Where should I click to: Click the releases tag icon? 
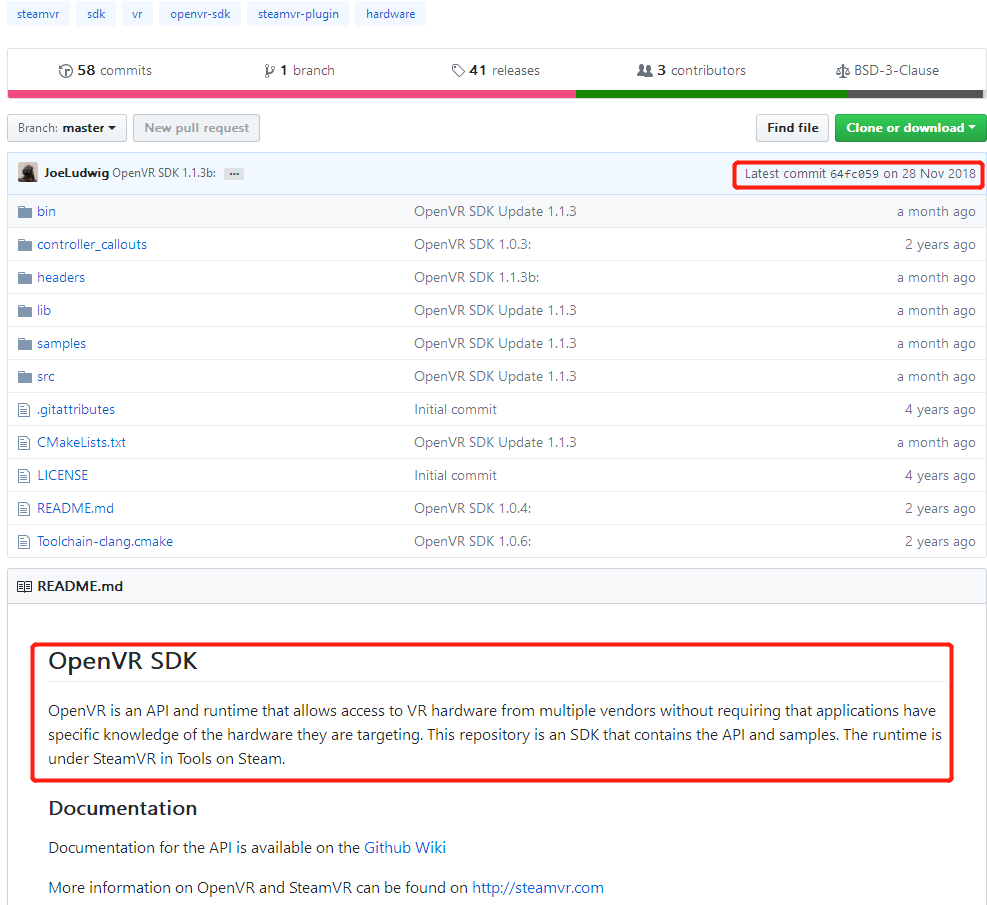[458, 70]
